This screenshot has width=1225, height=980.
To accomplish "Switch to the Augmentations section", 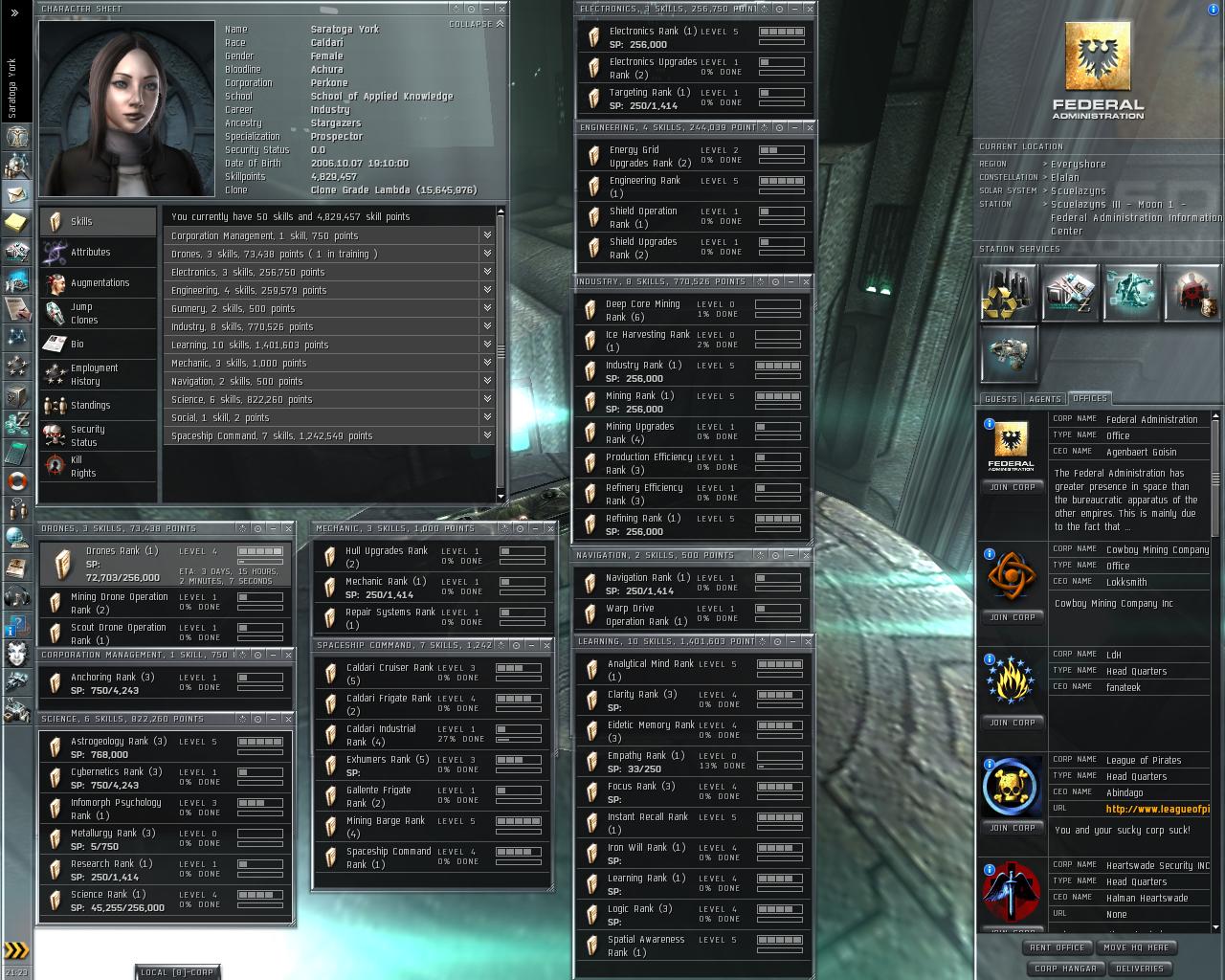I will coord(98,282).
